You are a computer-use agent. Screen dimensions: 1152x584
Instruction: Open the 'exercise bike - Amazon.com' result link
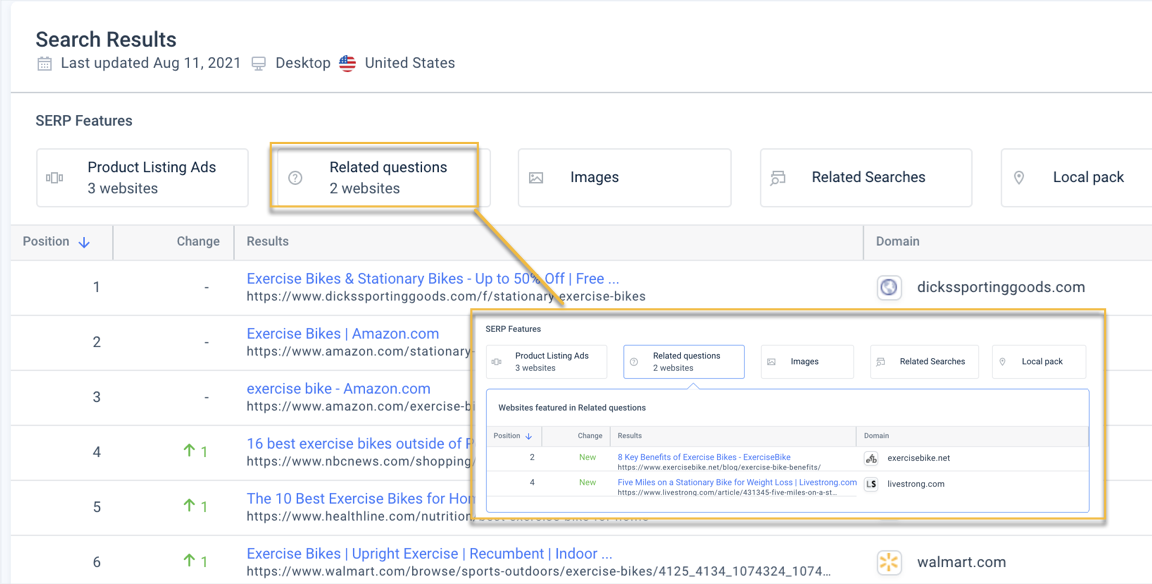click(339, 389)
